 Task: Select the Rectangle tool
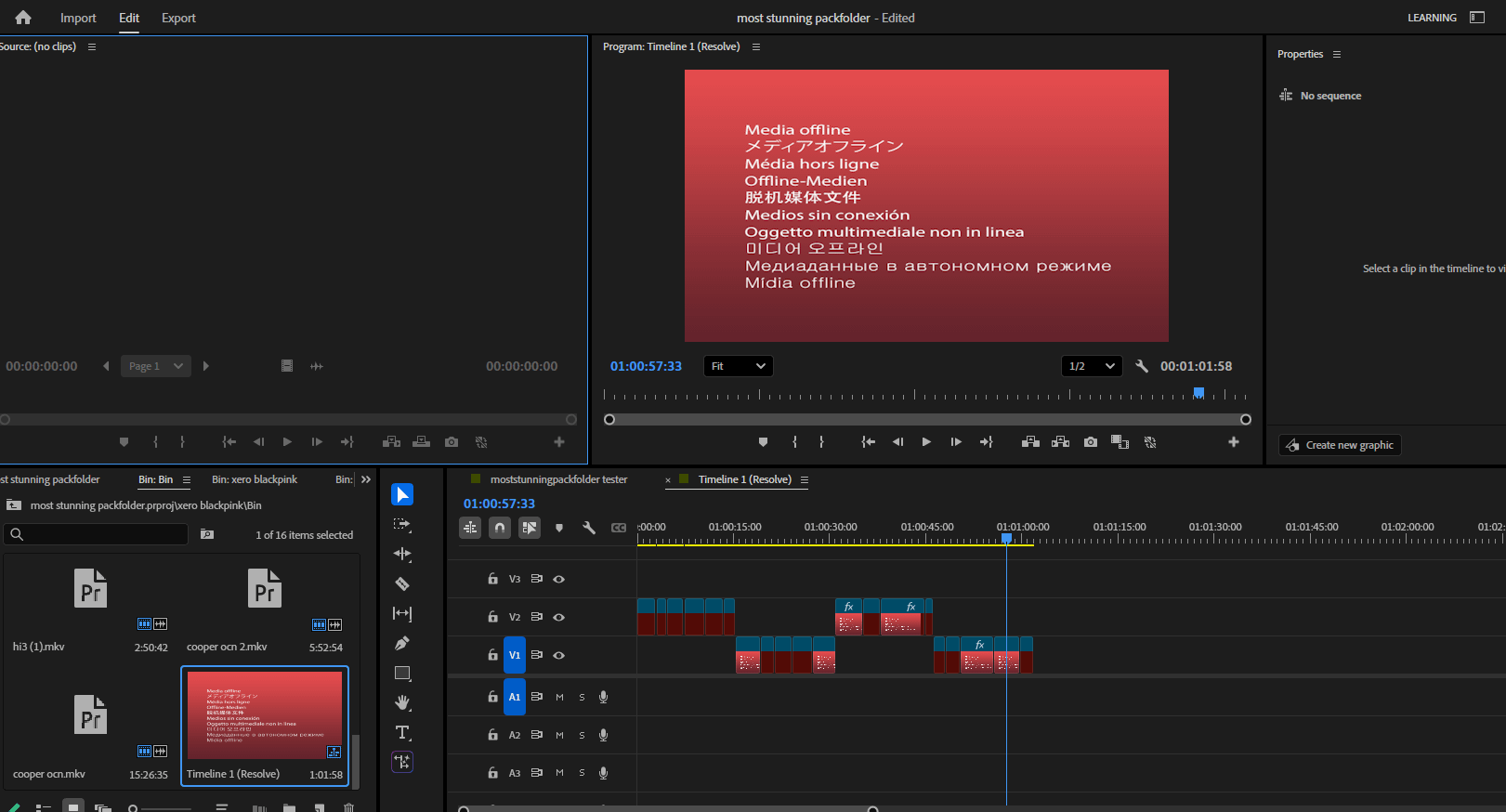[402, 673]
